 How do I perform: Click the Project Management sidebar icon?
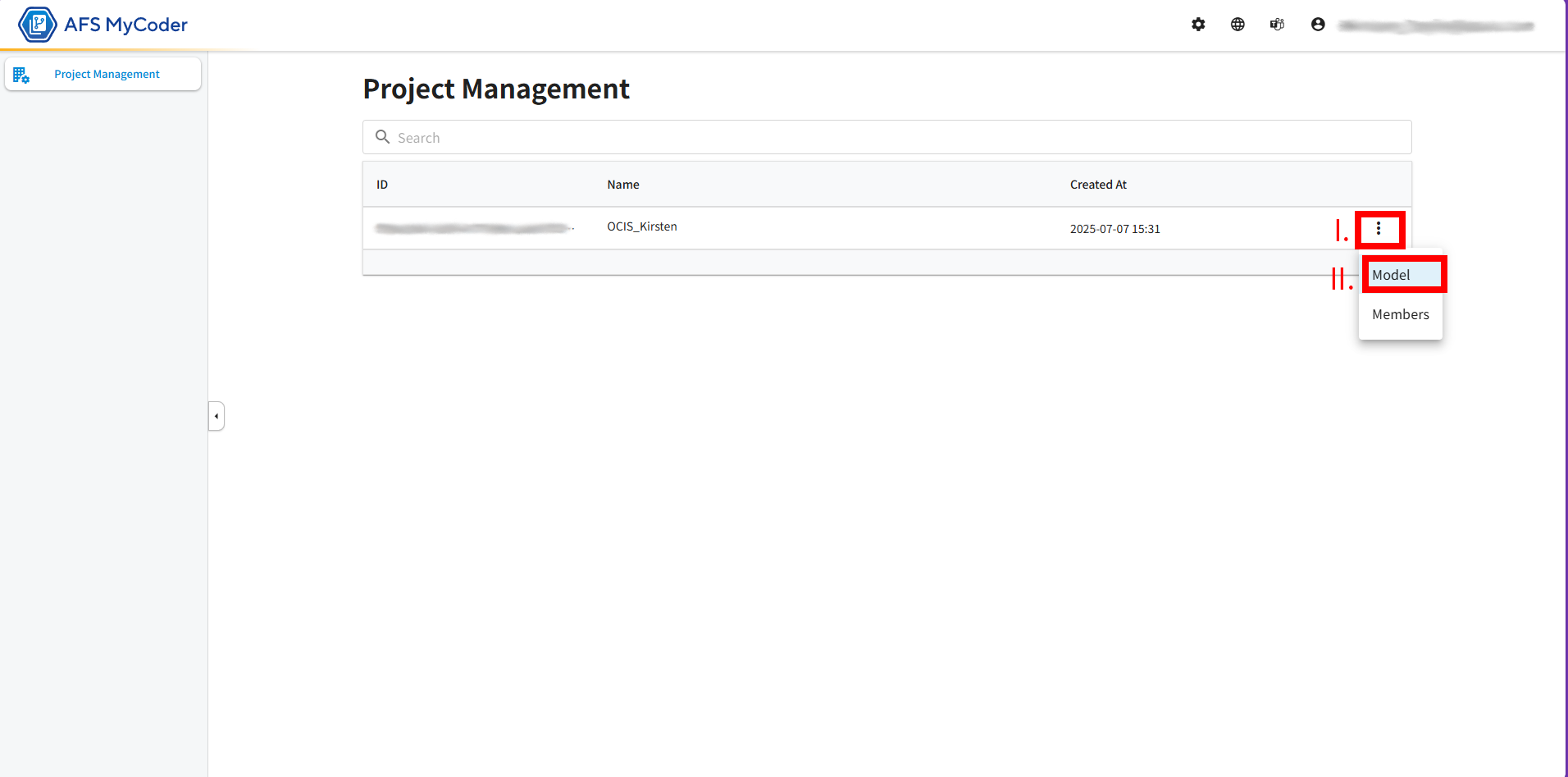pyautogui.click(x=21, y=75)
